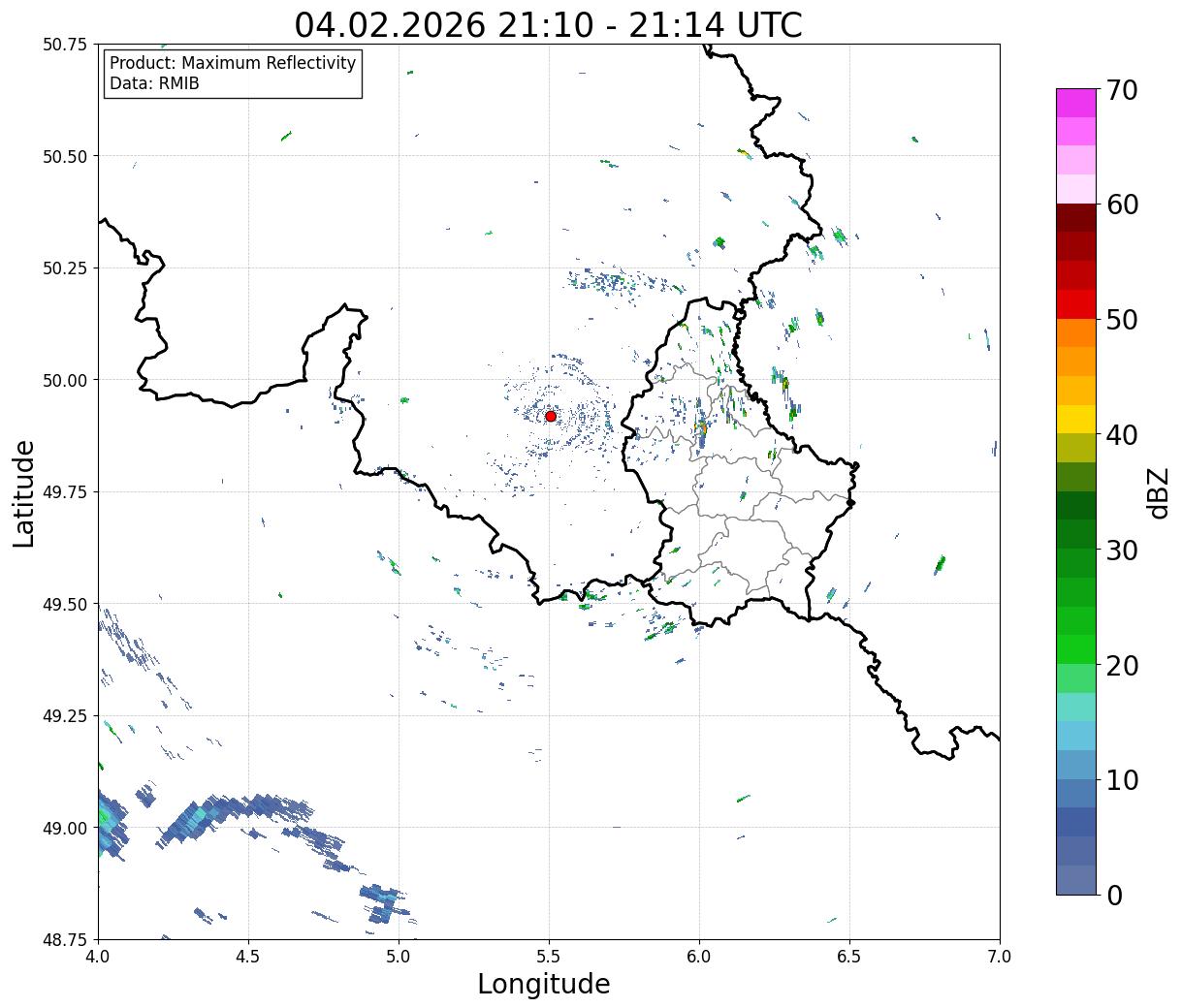Image resolution: width=1182 pixels, height=1008 pixels.
Task: Click the plot title with date and time
Action: pos(549,24)
